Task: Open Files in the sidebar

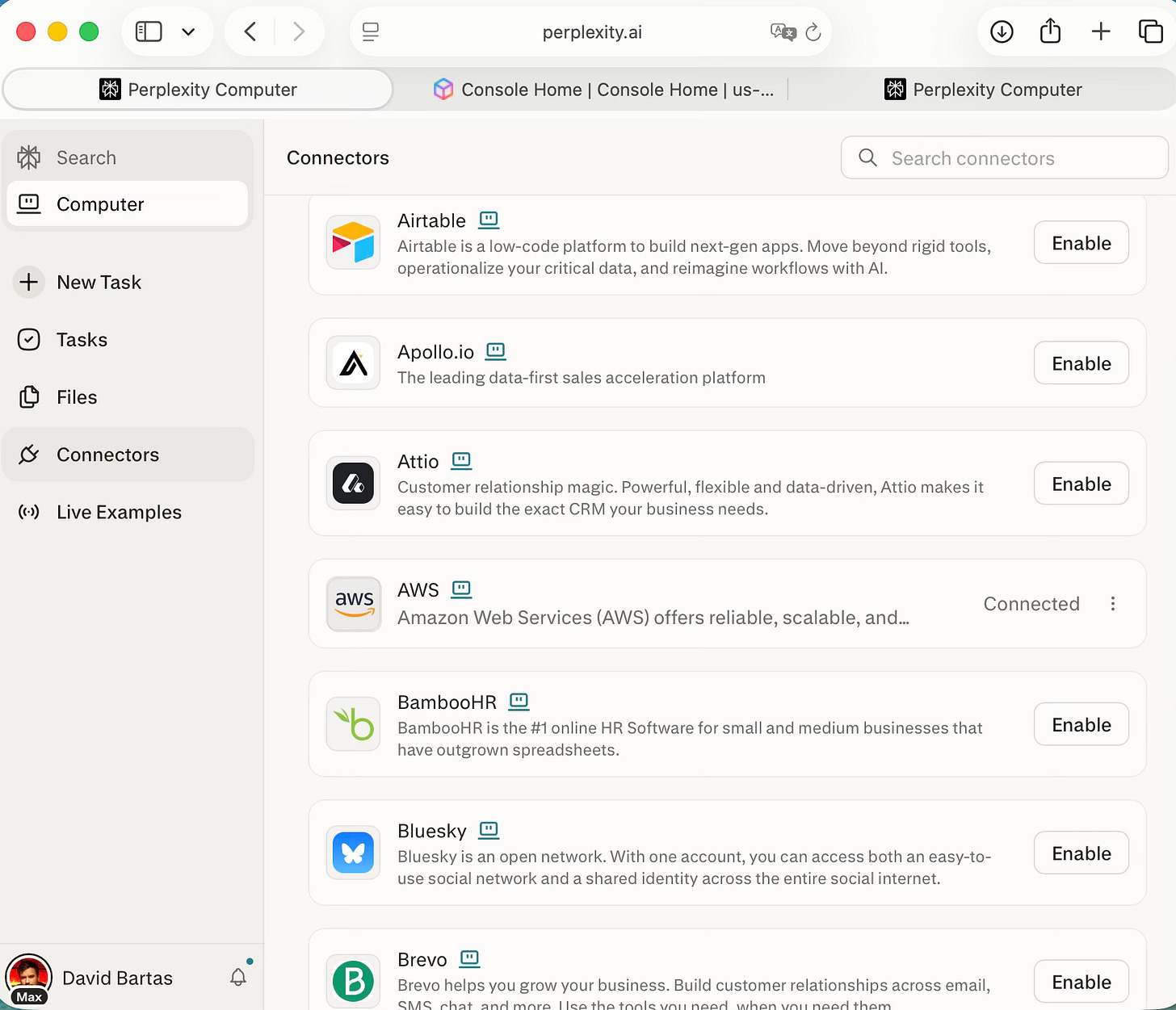Action: [x=128, y=397]
